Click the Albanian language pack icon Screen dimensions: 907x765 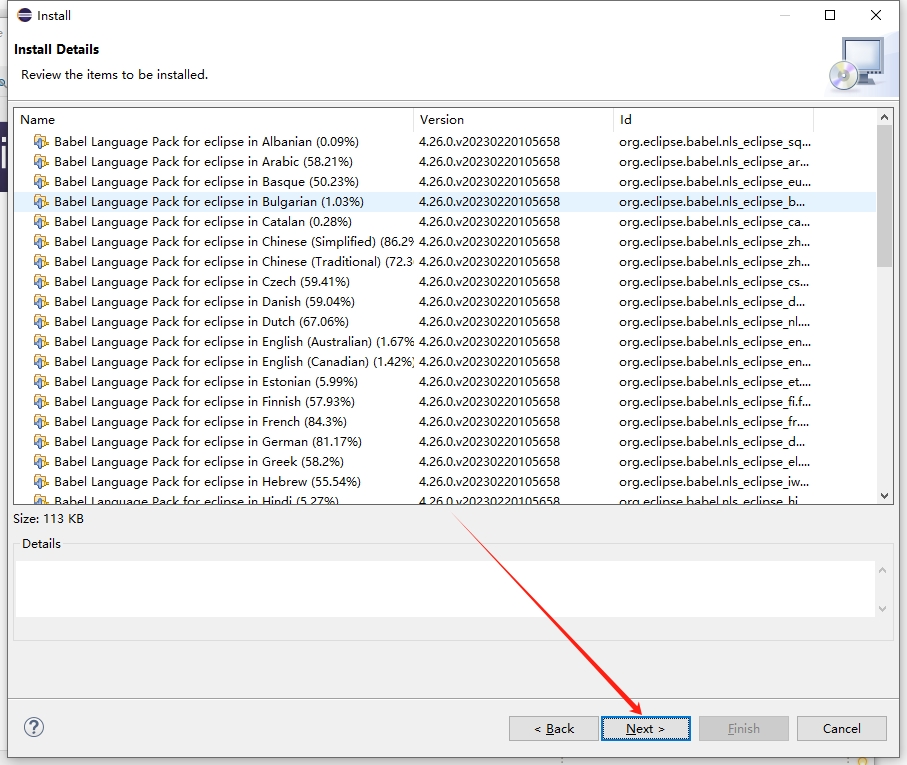[x=40, y=142]
